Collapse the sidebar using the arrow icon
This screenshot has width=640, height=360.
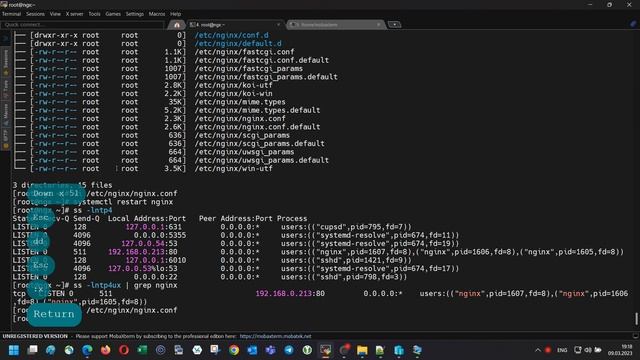pyautogui.click(x=5, y=39)
